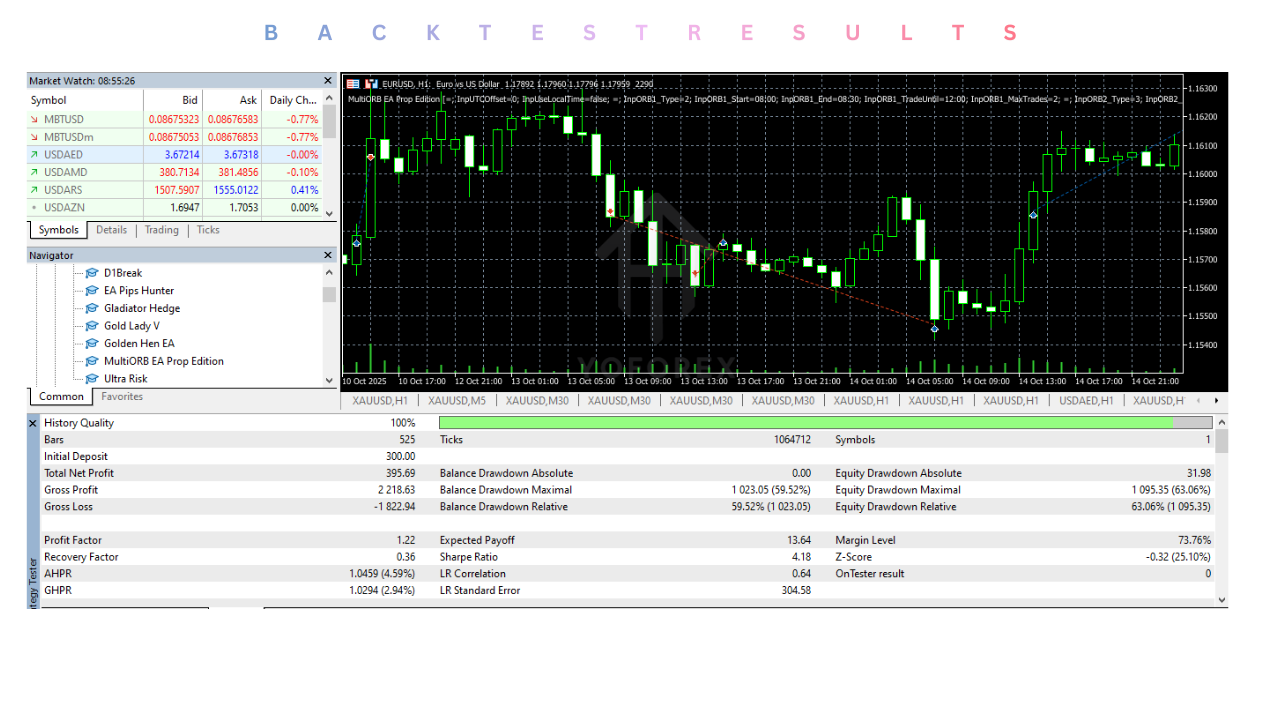This screenshot has height=720, width=1280.
Task: Open the Details tab in Market Watch
Action: click(111, 230)
